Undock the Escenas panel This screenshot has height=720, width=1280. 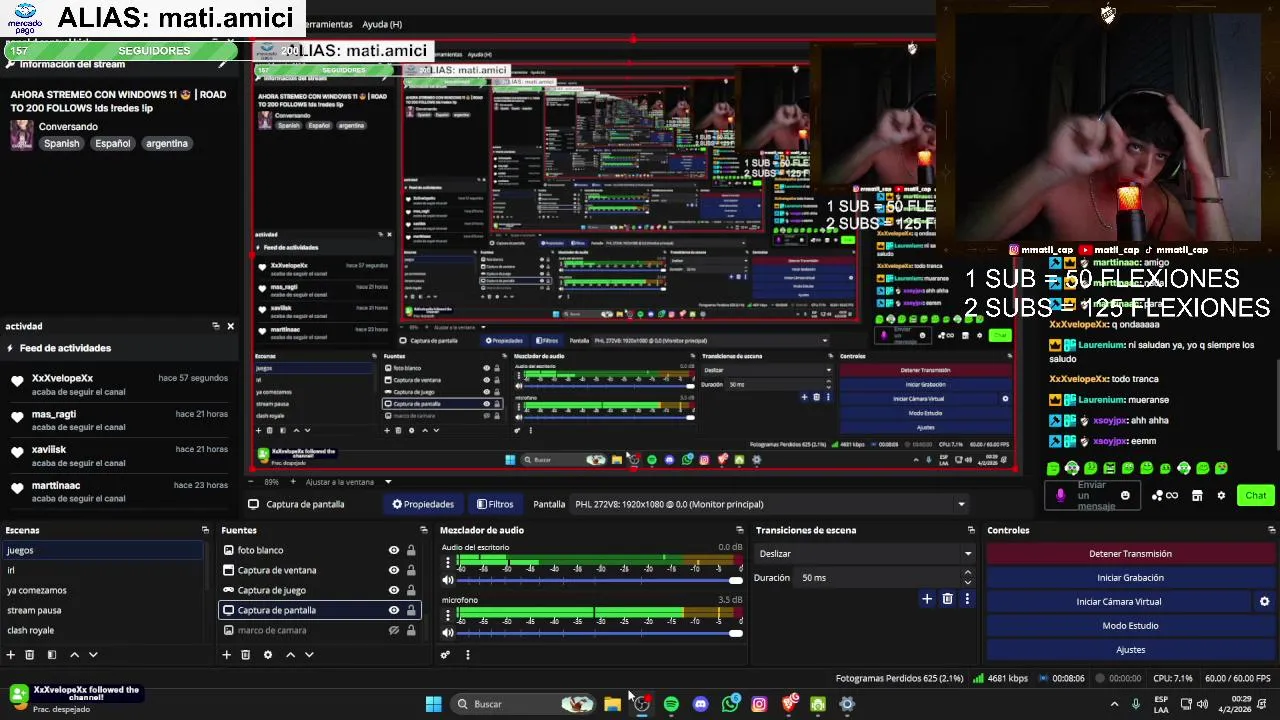[x=205, y=530]
